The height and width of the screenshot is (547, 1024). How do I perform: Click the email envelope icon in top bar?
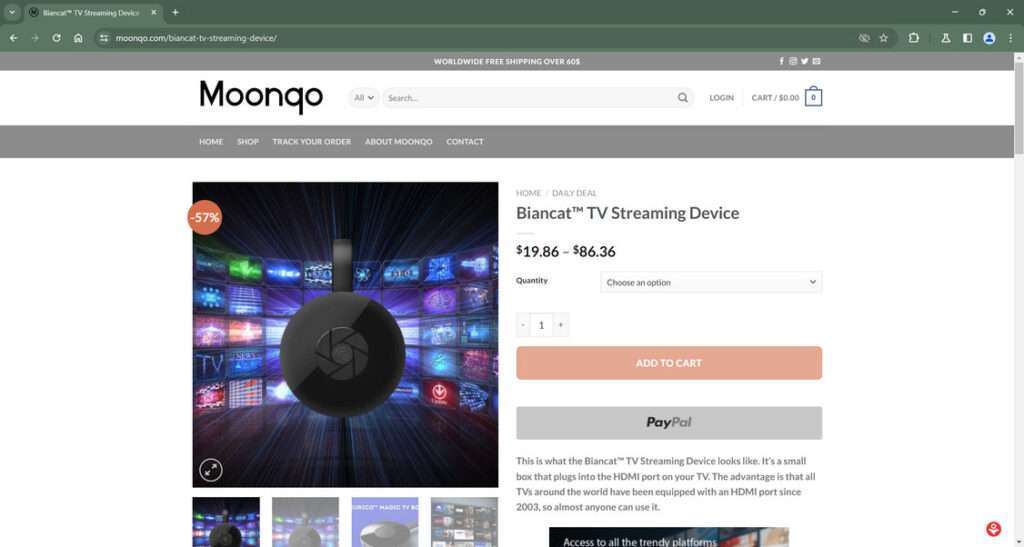click(x=816, y=61)
